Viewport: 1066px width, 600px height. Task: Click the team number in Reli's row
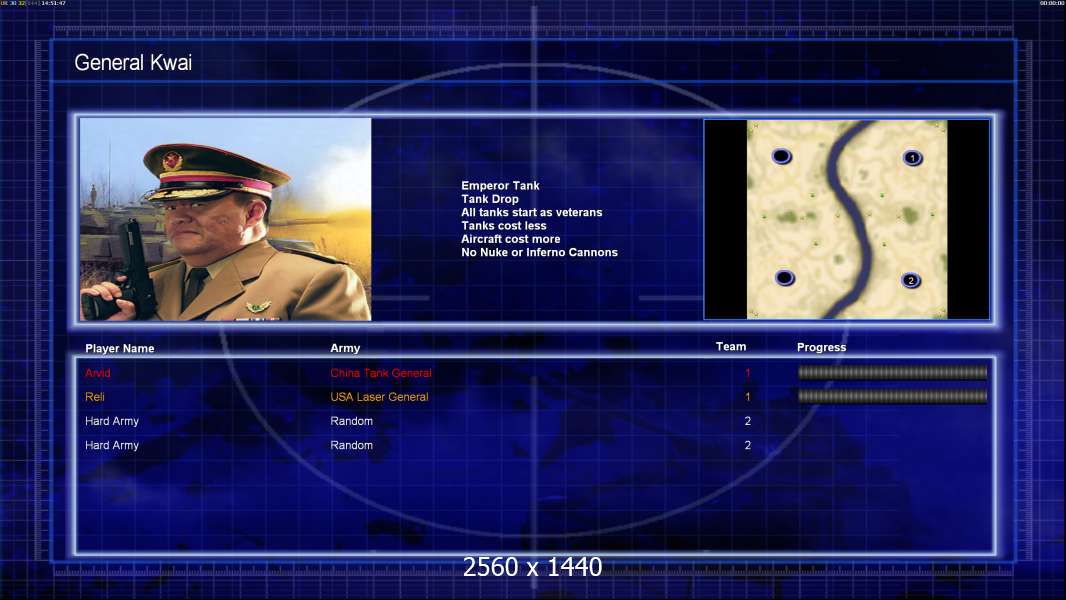(x=748, y=397)
